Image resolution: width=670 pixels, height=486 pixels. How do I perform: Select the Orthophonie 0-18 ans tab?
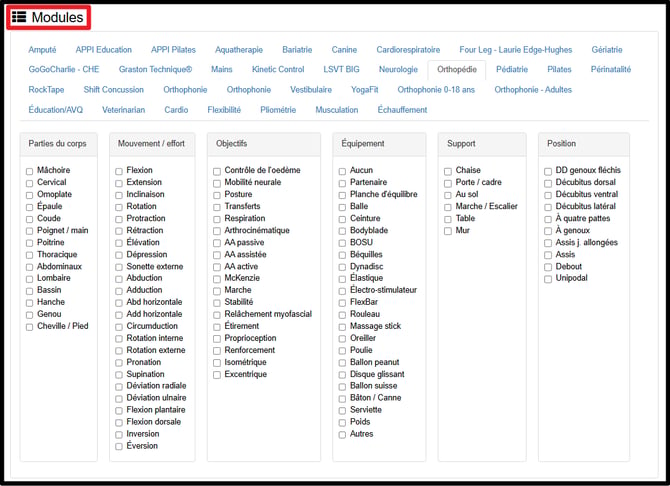point(436,90)
